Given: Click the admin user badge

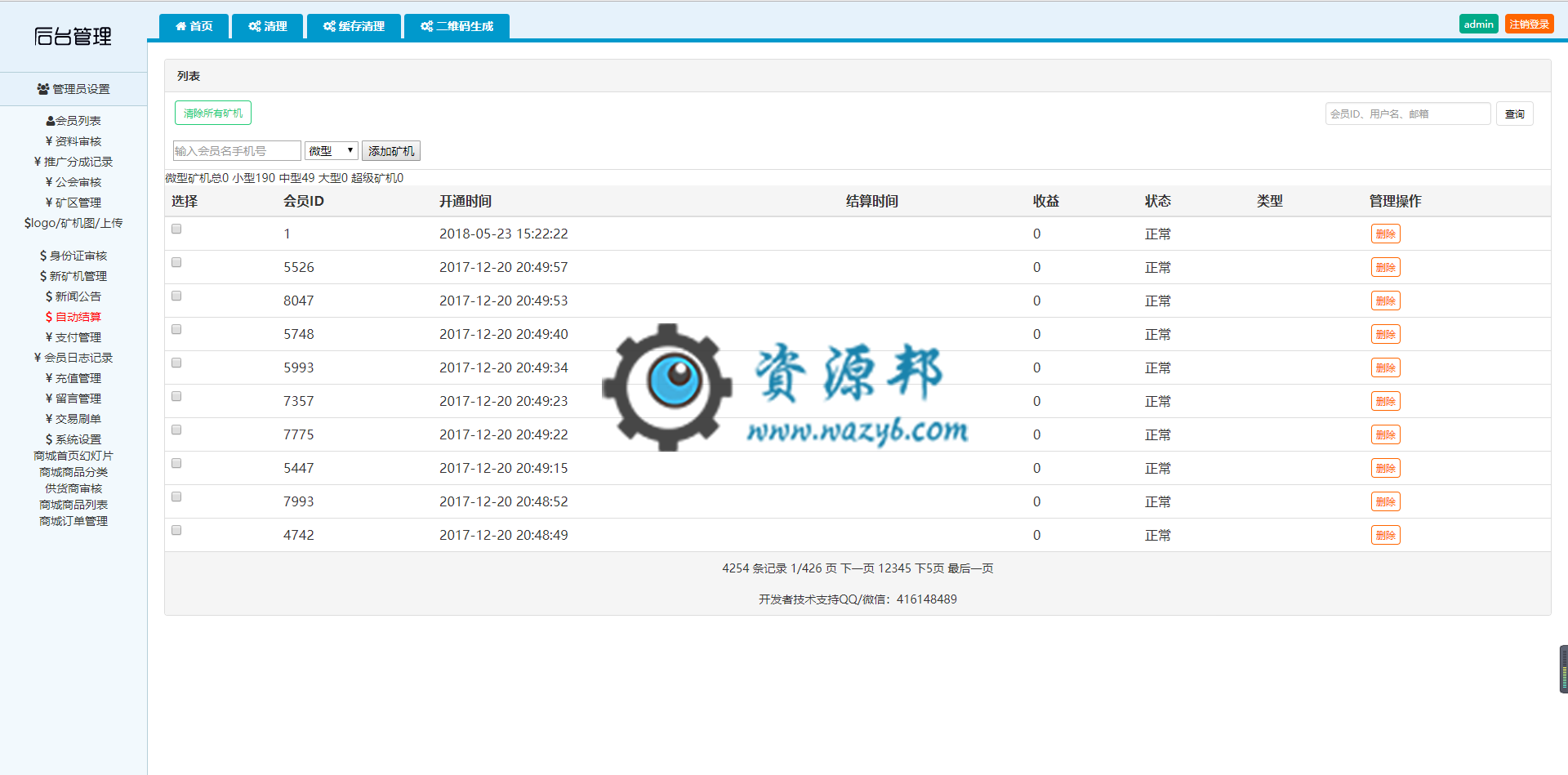Looking at the screenshot, I should 1478,24.
